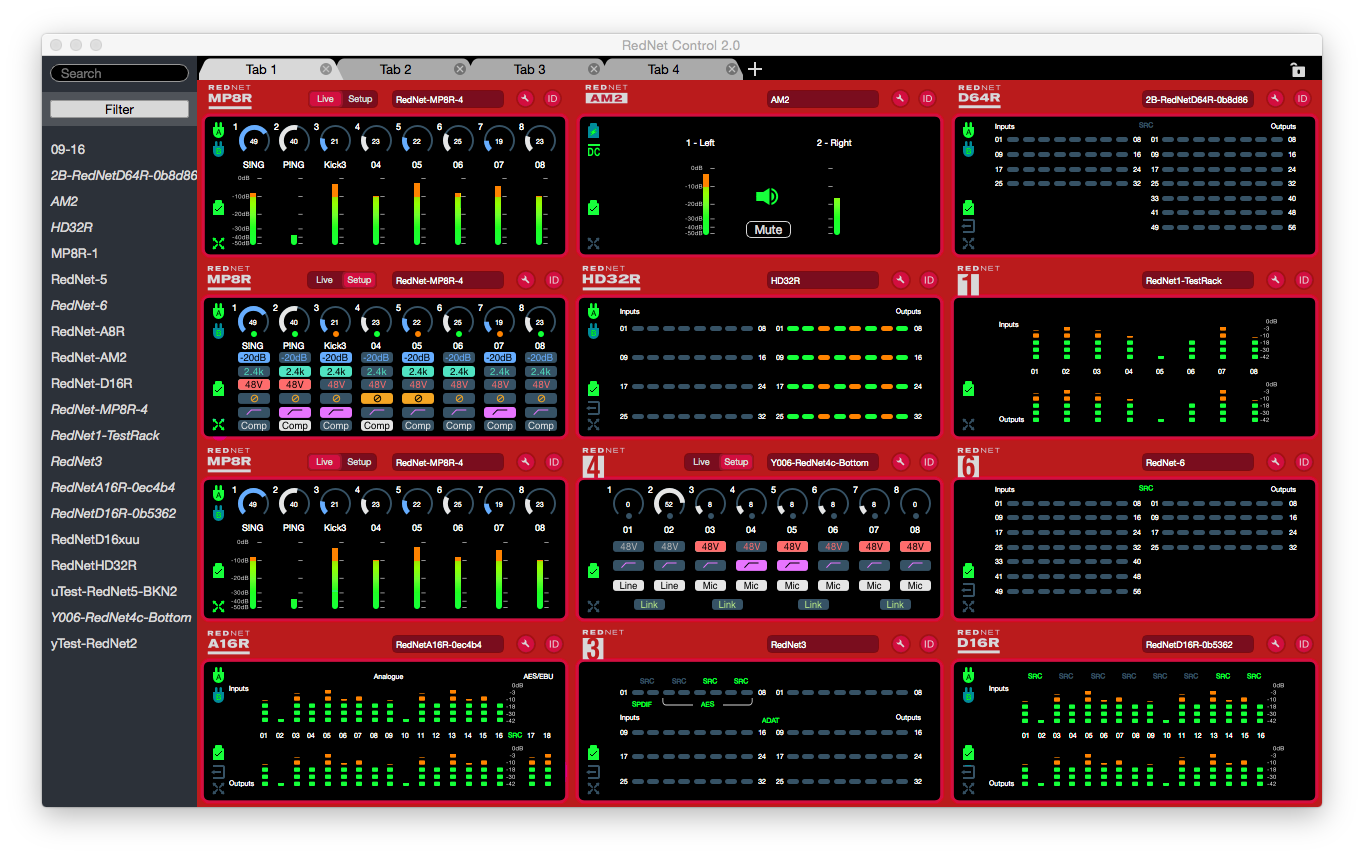Select Setup mode on Y006-RedNet4c-Bottom panel

pyautogui.click(x=736, y=462)
